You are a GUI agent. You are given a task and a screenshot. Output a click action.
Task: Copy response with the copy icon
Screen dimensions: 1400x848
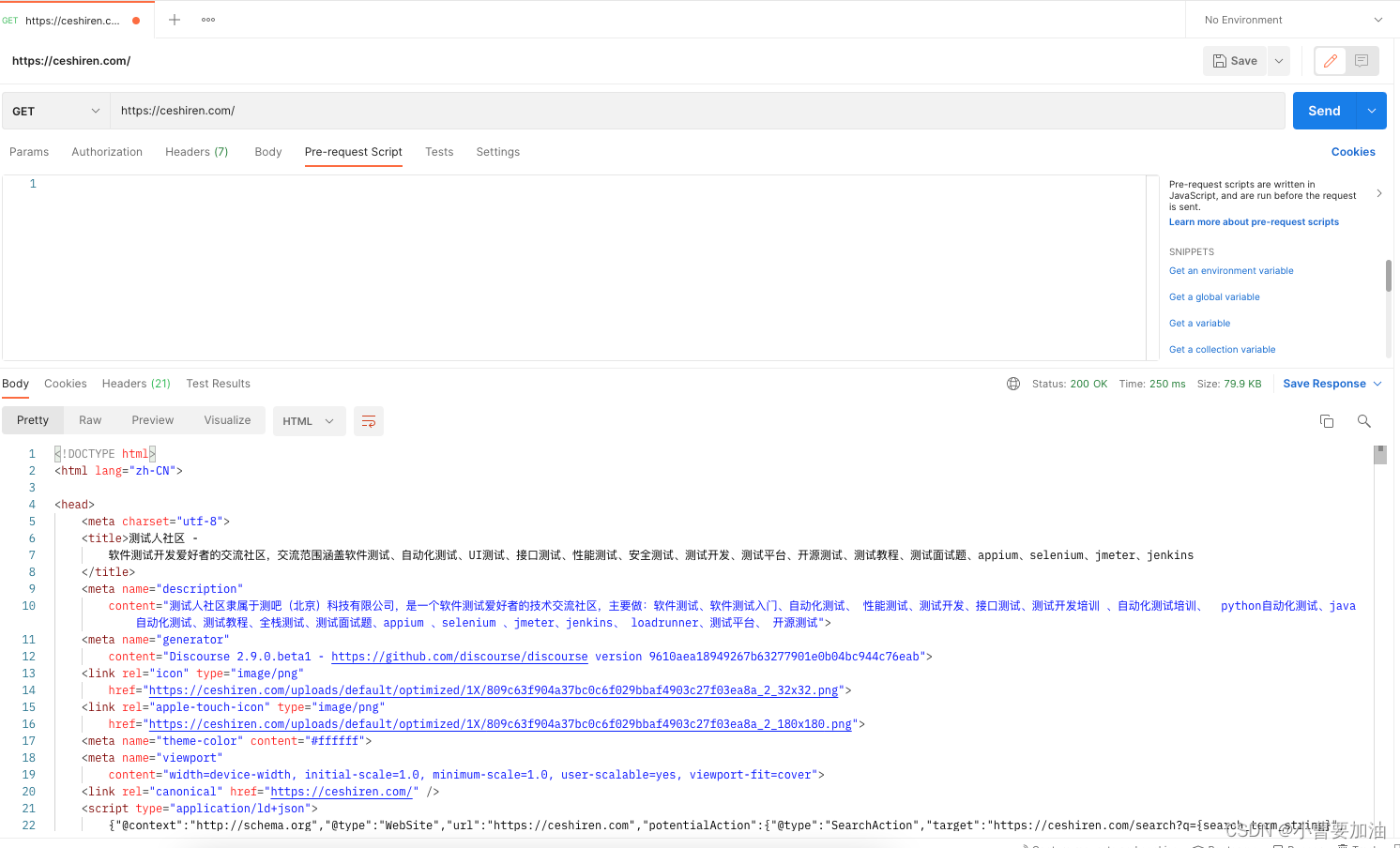pyautogui.click(x=1327, y=421)
